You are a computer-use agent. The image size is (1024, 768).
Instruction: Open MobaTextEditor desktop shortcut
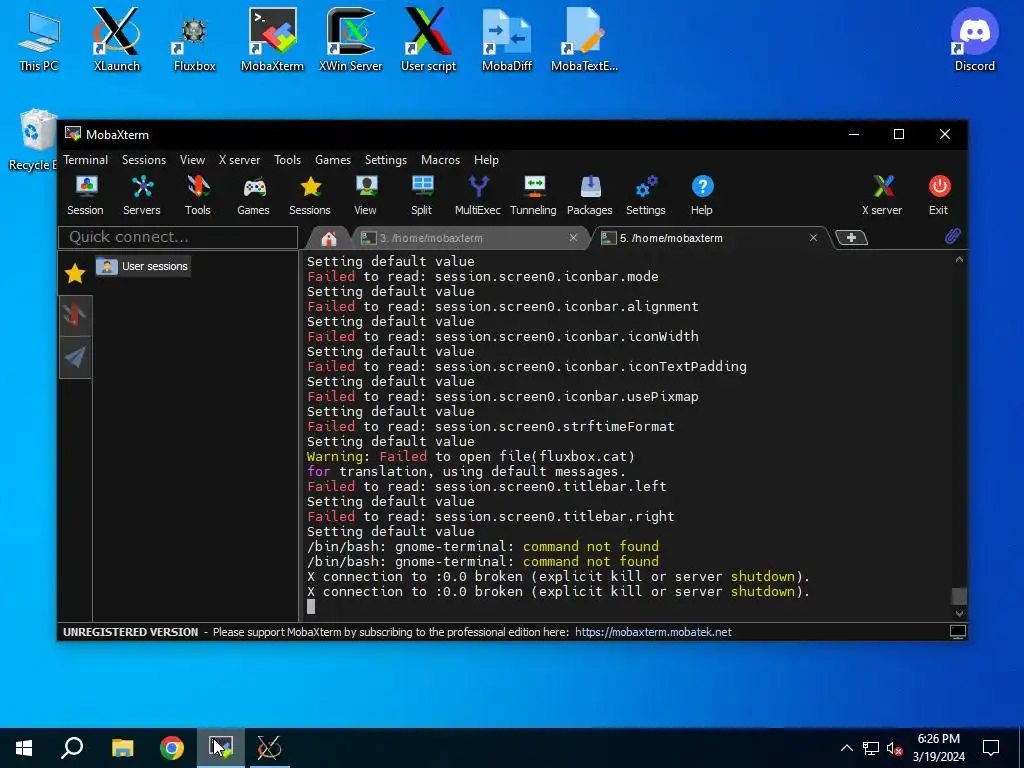click(x=584, y=39)
